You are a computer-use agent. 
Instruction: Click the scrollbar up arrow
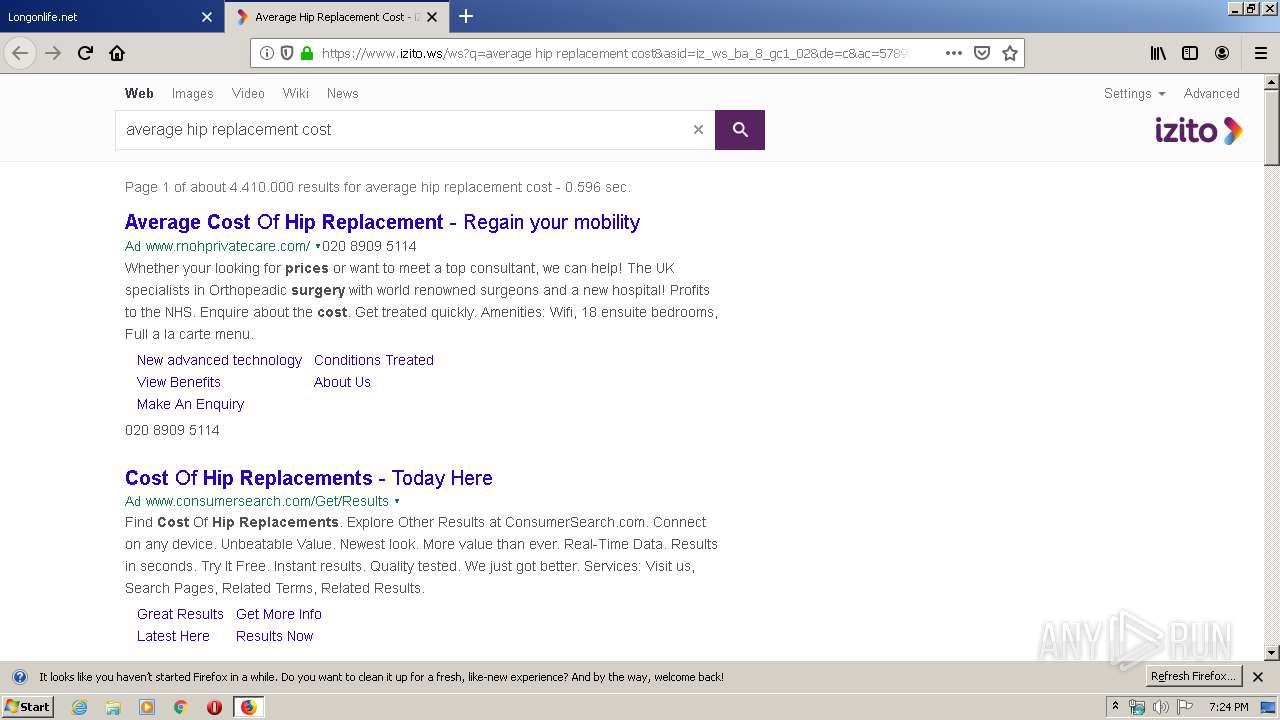1272,82
